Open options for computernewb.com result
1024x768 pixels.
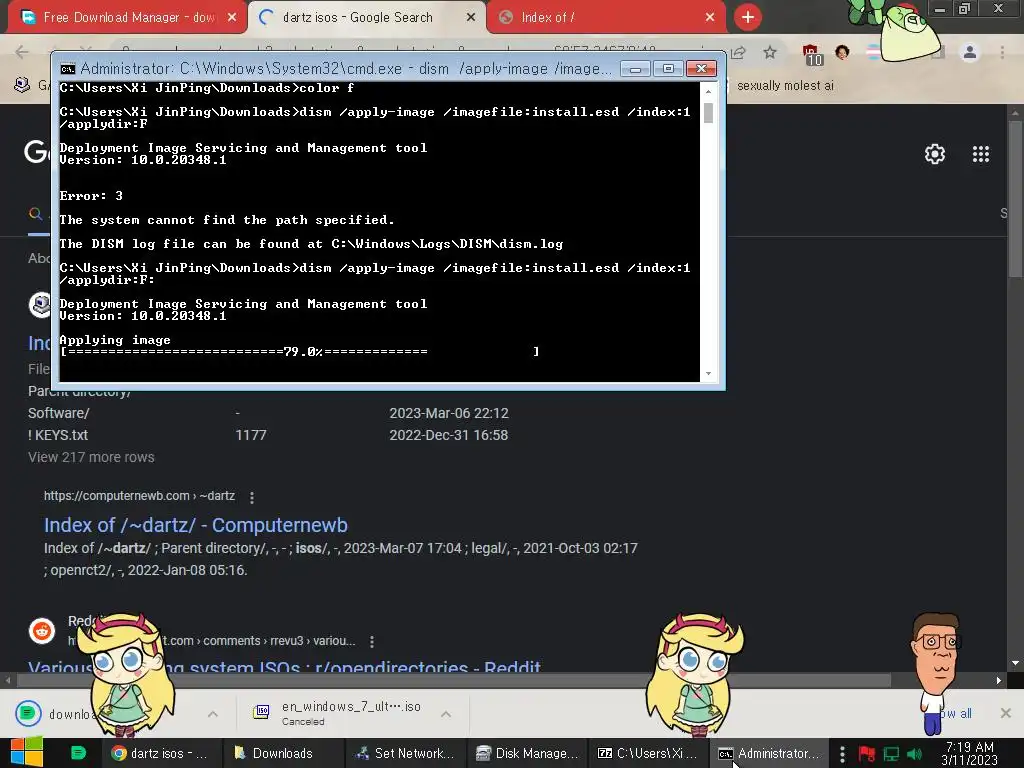tap(252, 497)
